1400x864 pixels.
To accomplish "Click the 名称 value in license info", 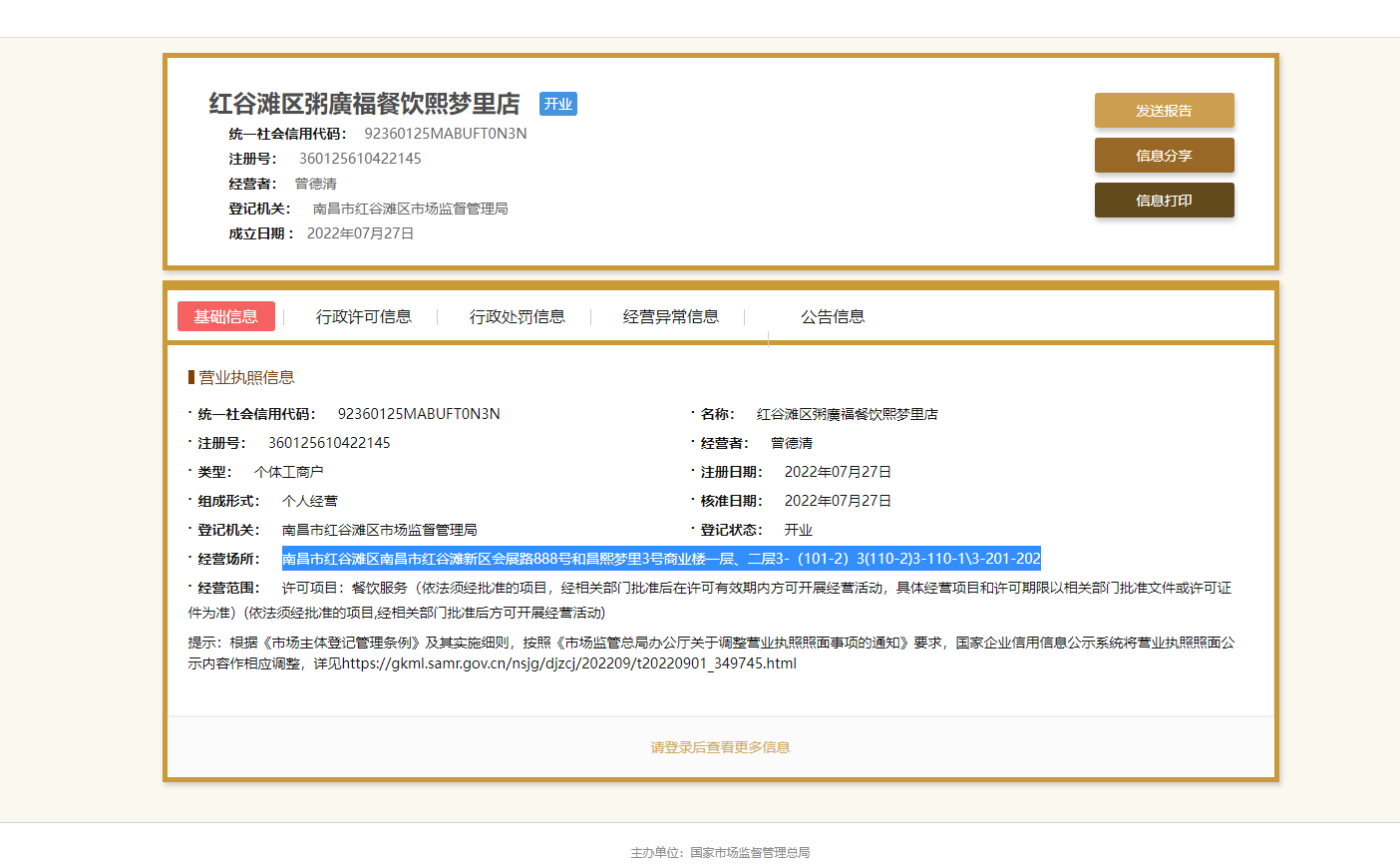I will (x=848, y=414).
